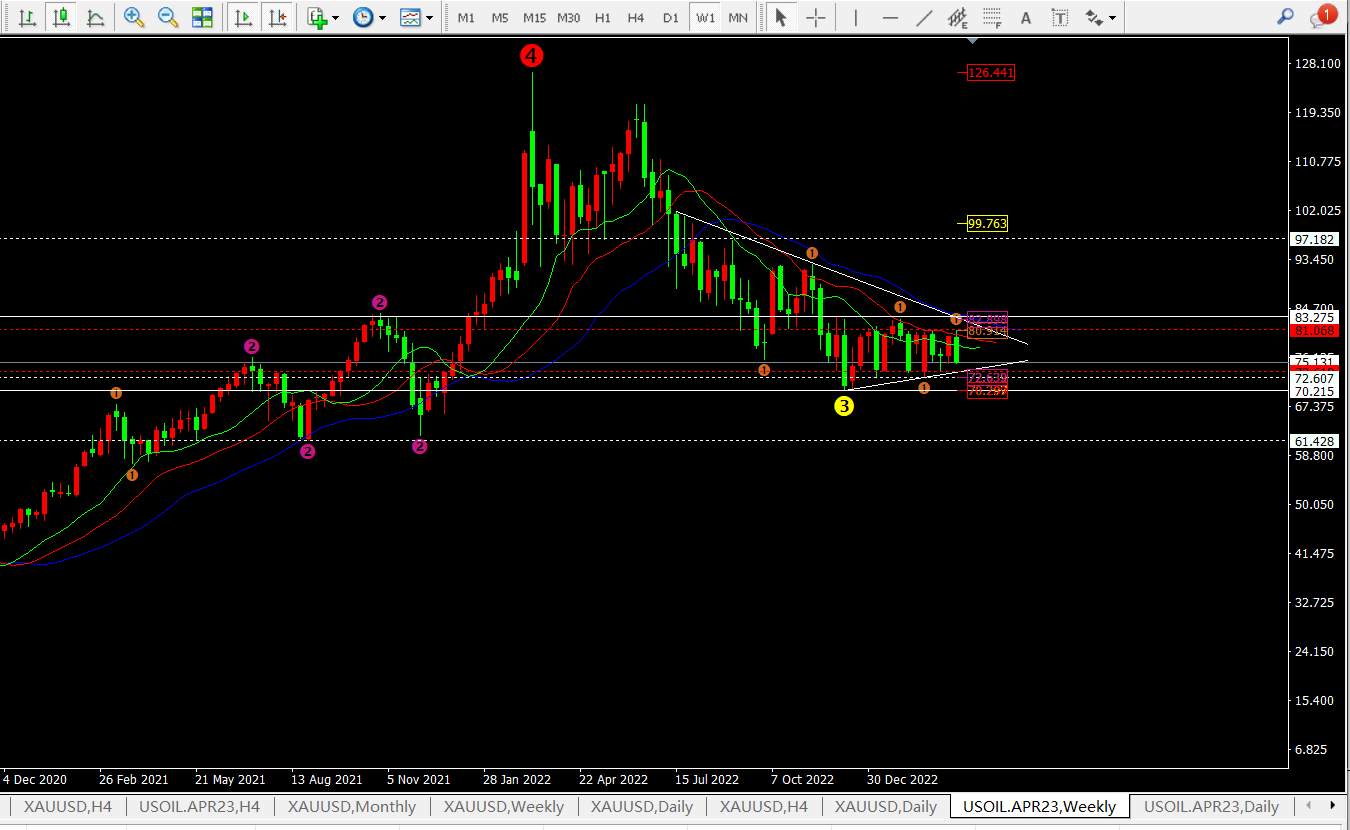Draw equidistant channel tool
This screenshot has width=1350, height=830.
pos(958,17)
